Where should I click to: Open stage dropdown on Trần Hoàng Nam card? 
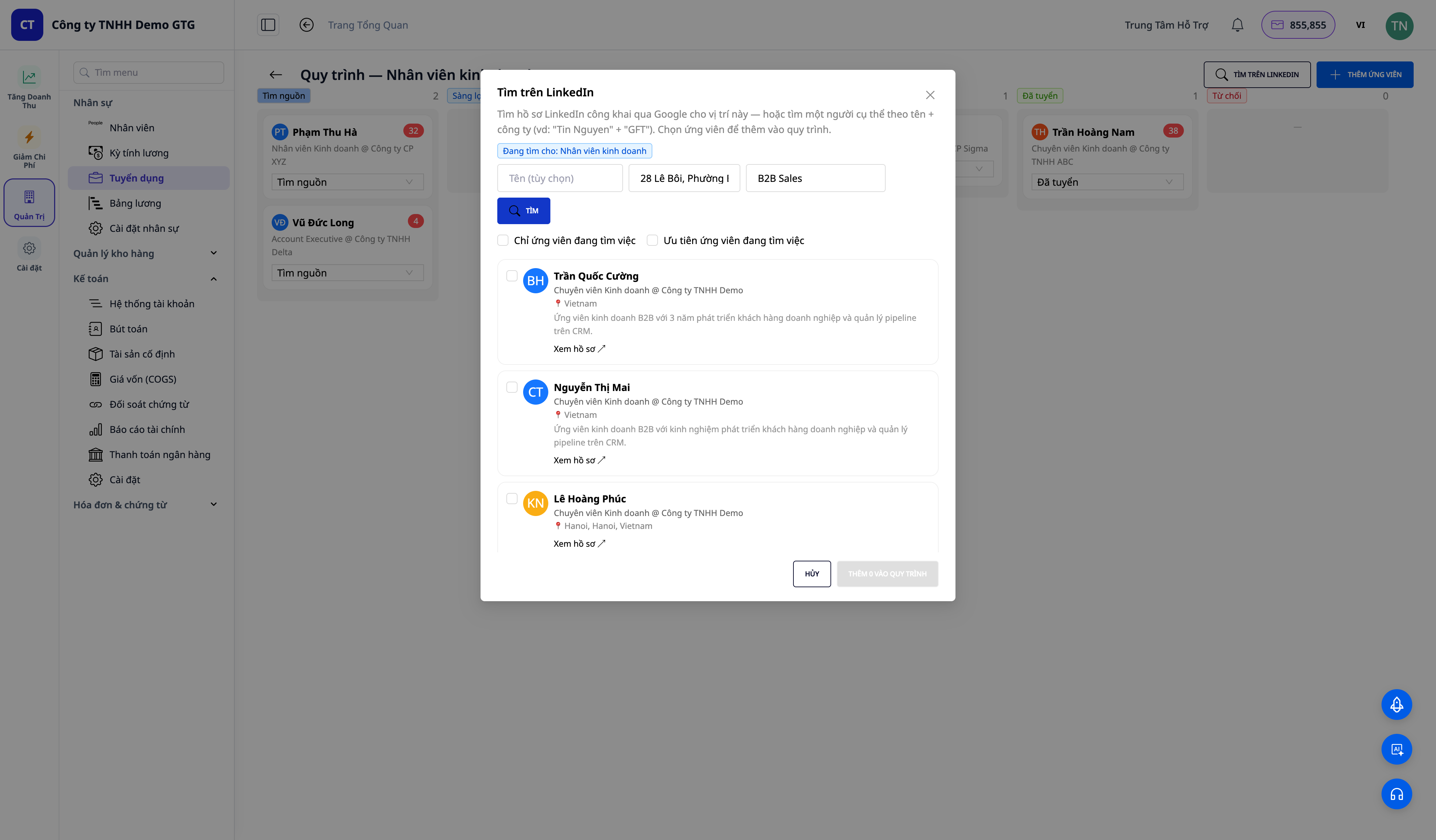1107,182
